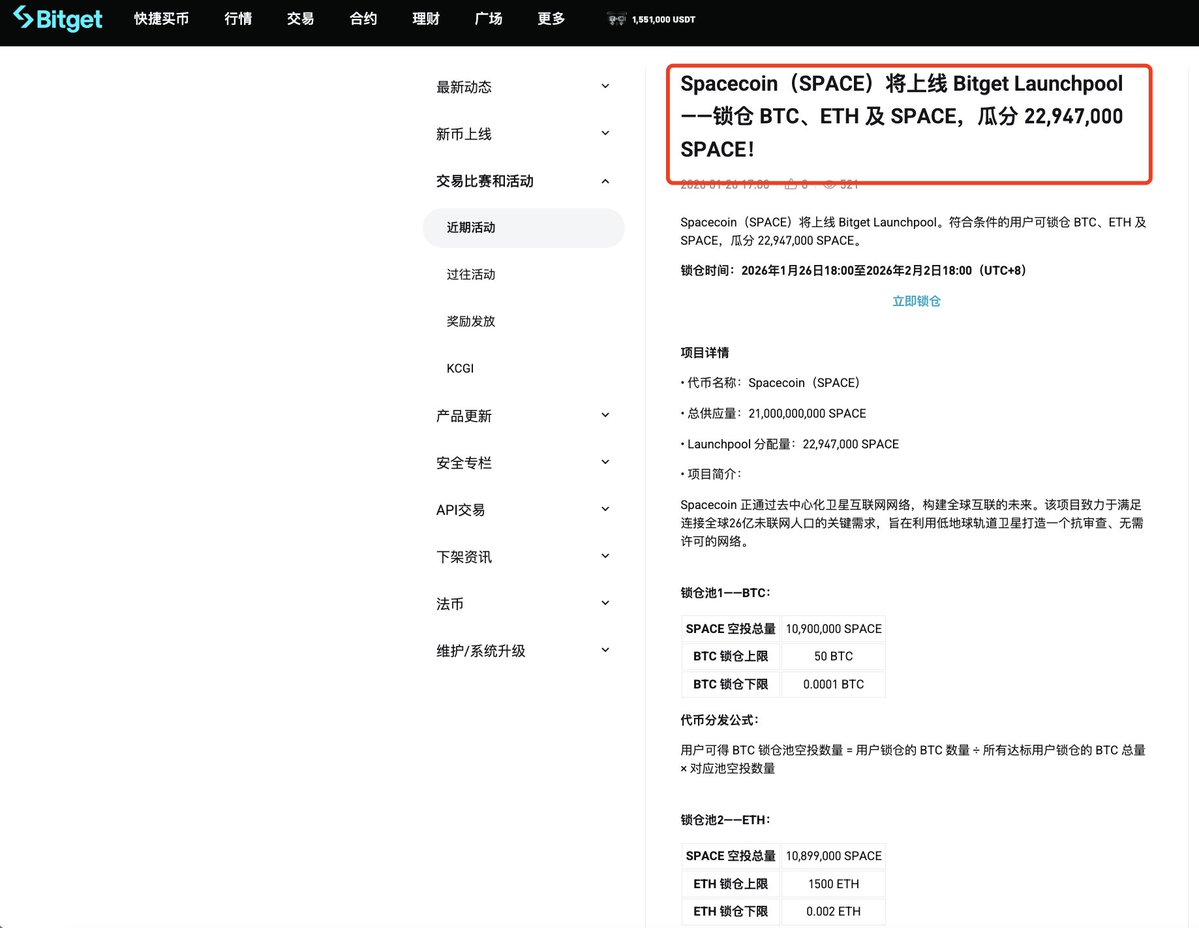
Task: Expand the 产品更新 chevron
Action: pos(605,415)
